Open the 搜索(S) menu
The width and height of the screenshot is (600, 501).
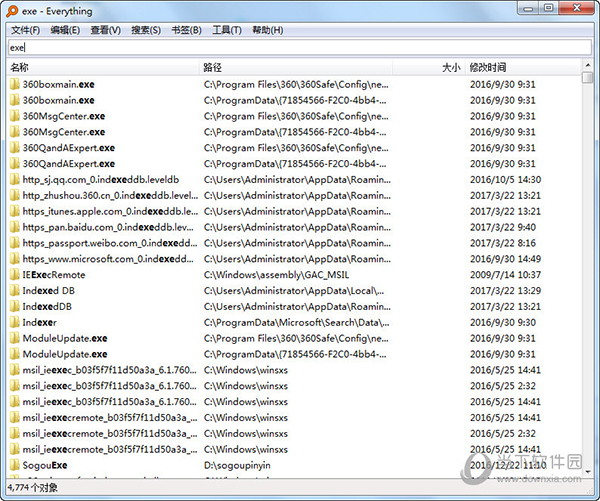pyautogui.click(x=146, y=30)
